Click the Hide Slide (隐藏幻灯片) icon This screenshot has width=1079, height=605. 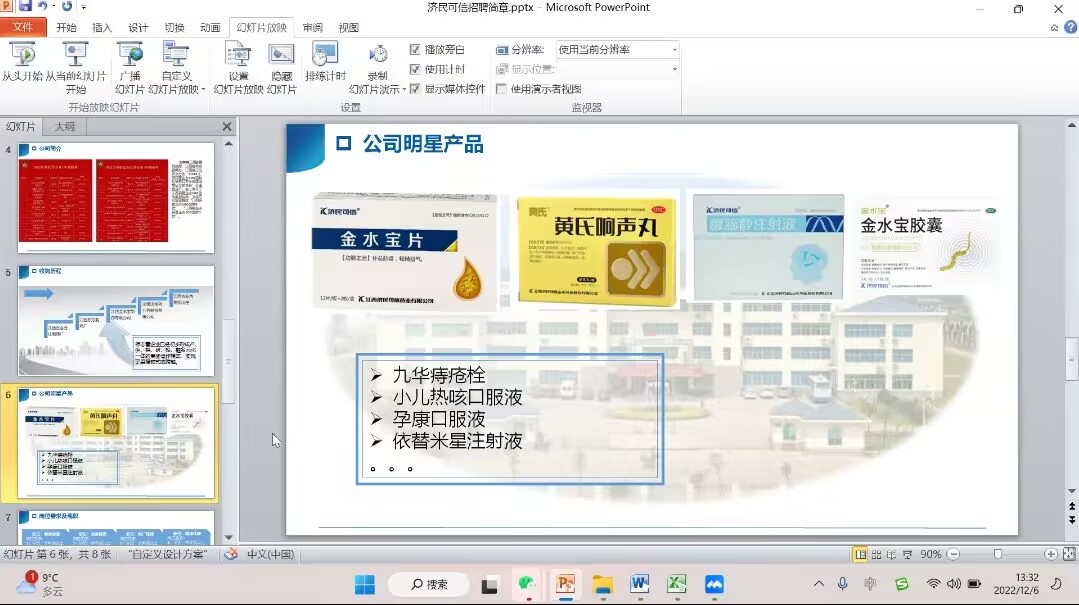282,56
